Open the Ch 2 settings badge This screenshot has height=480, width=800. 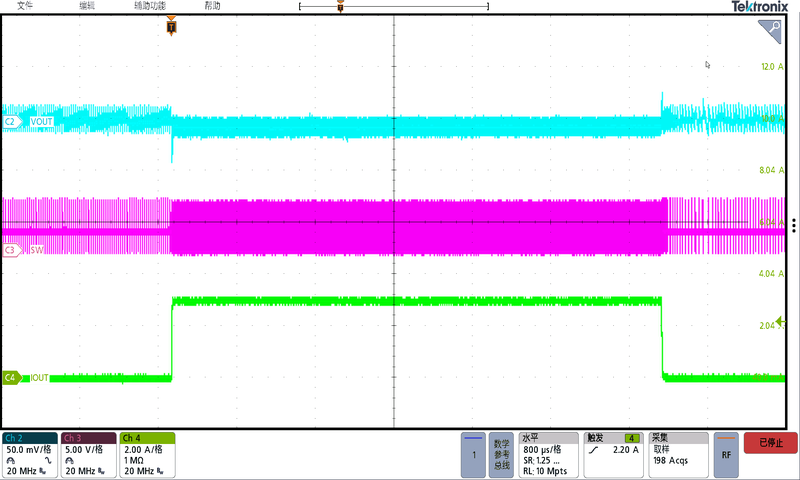(29, 455)
